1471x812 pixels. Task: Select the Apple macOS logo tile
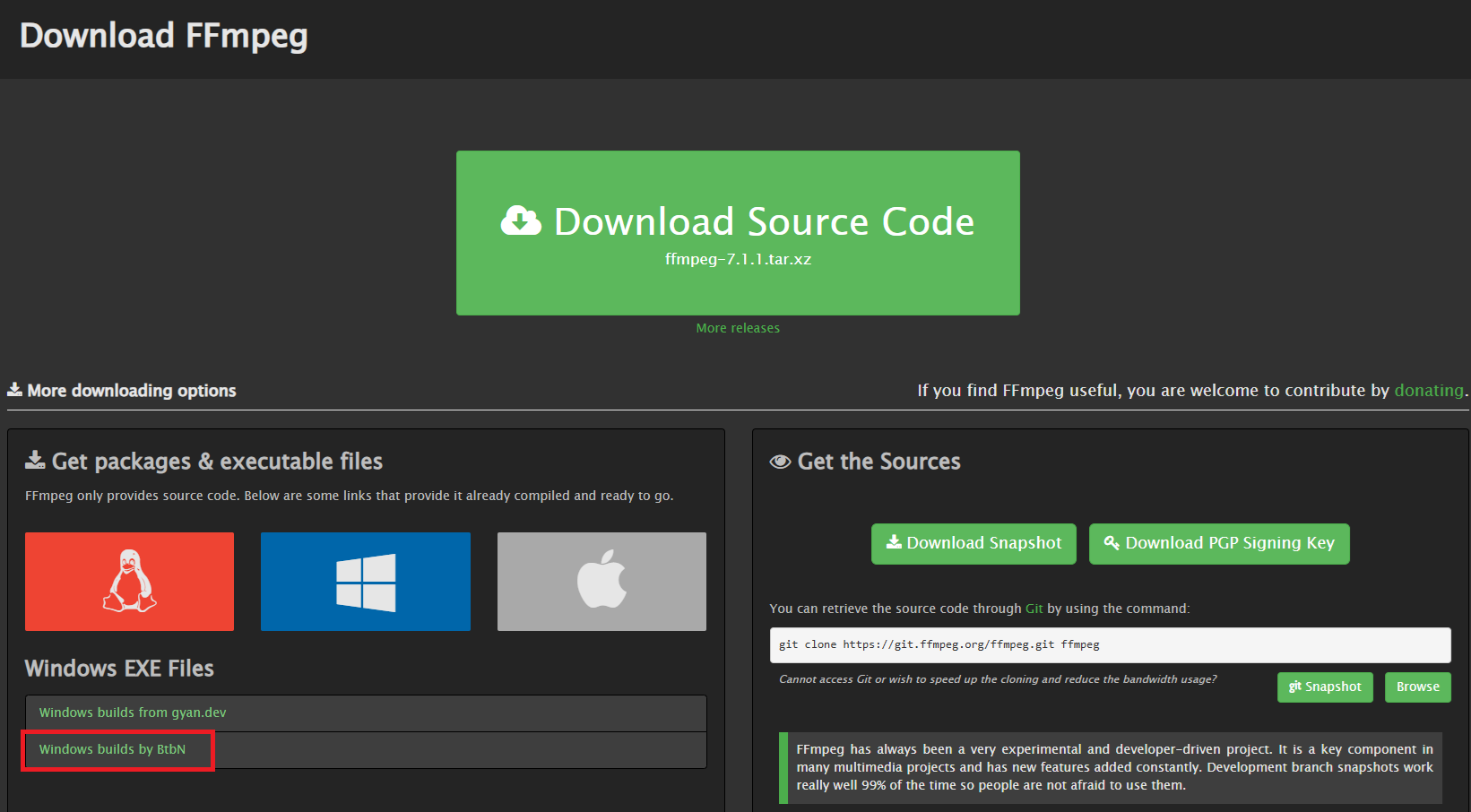[601, 582]
